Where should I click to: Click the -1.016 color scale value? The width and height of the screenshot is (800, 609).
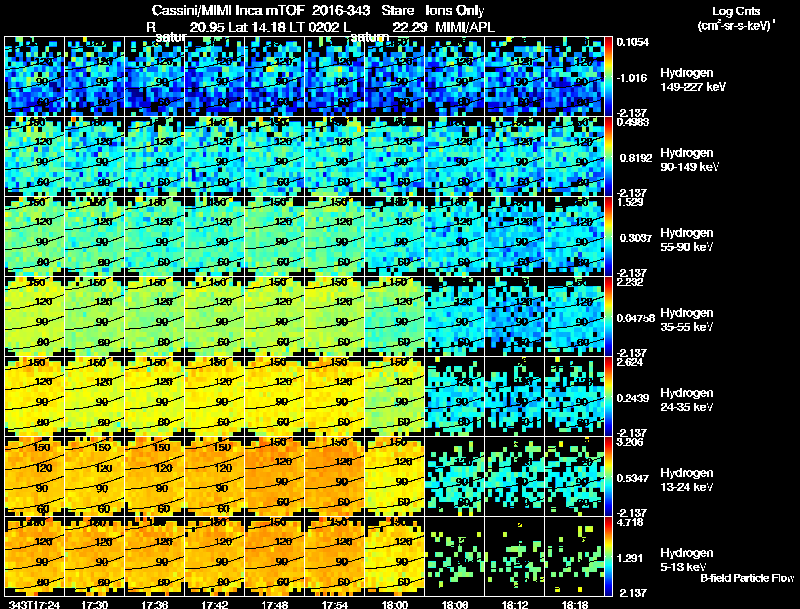(632, 78)
